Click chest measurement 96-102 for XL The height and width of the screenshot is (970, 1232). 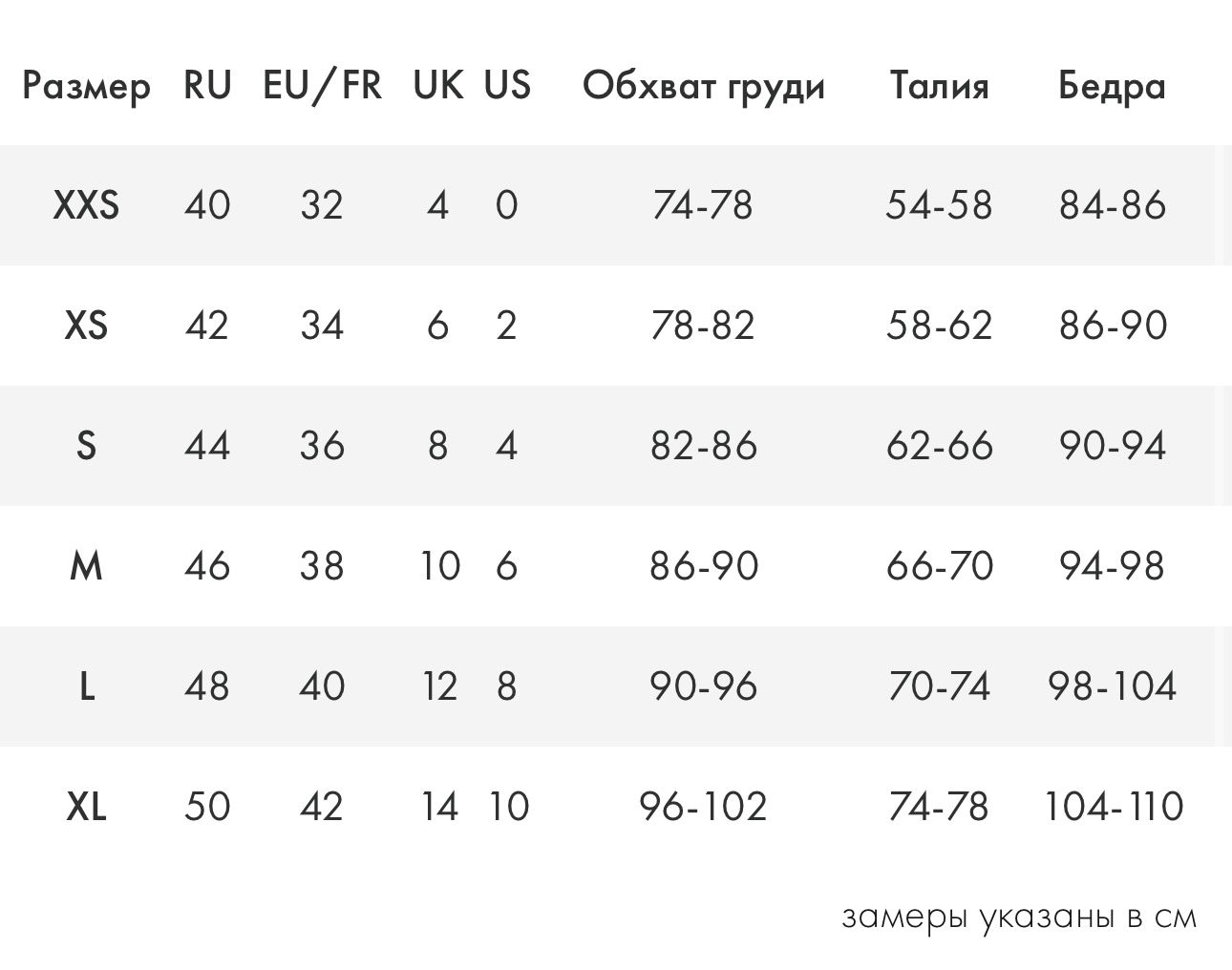(703, 807)
